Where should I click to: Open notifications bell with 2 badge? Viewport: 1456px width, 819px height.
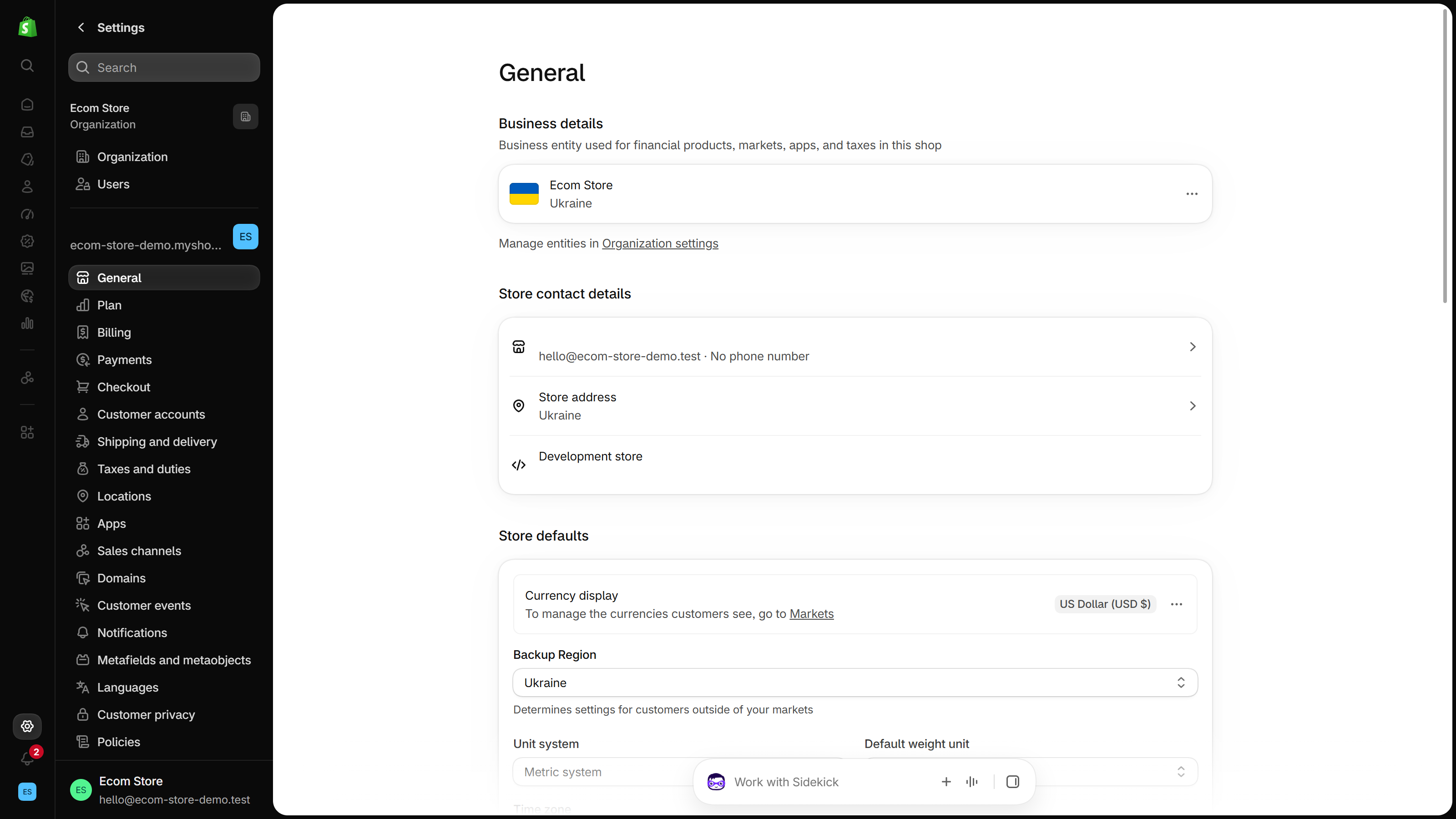28,758
